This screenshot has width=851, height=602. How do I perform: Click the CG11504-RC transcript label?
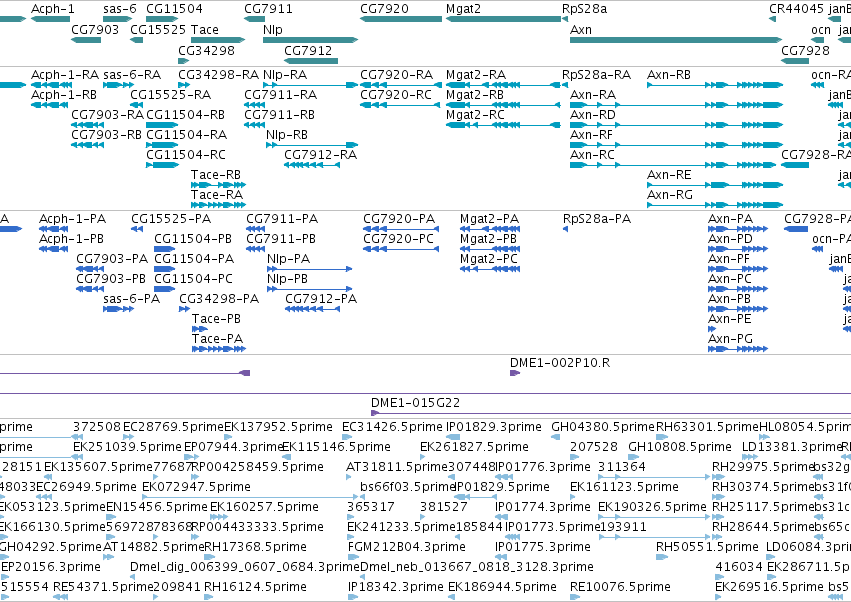[x=186, y=155]
